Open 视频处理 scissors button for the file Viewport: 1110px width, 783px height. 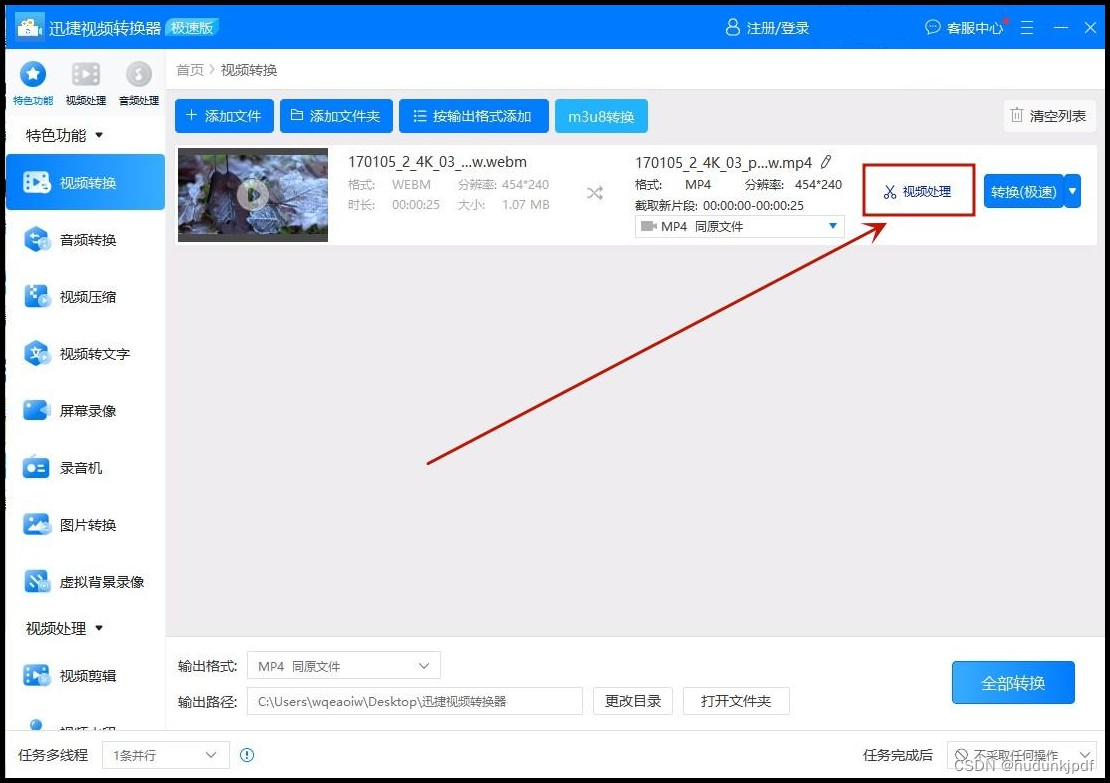pos(918,191)
